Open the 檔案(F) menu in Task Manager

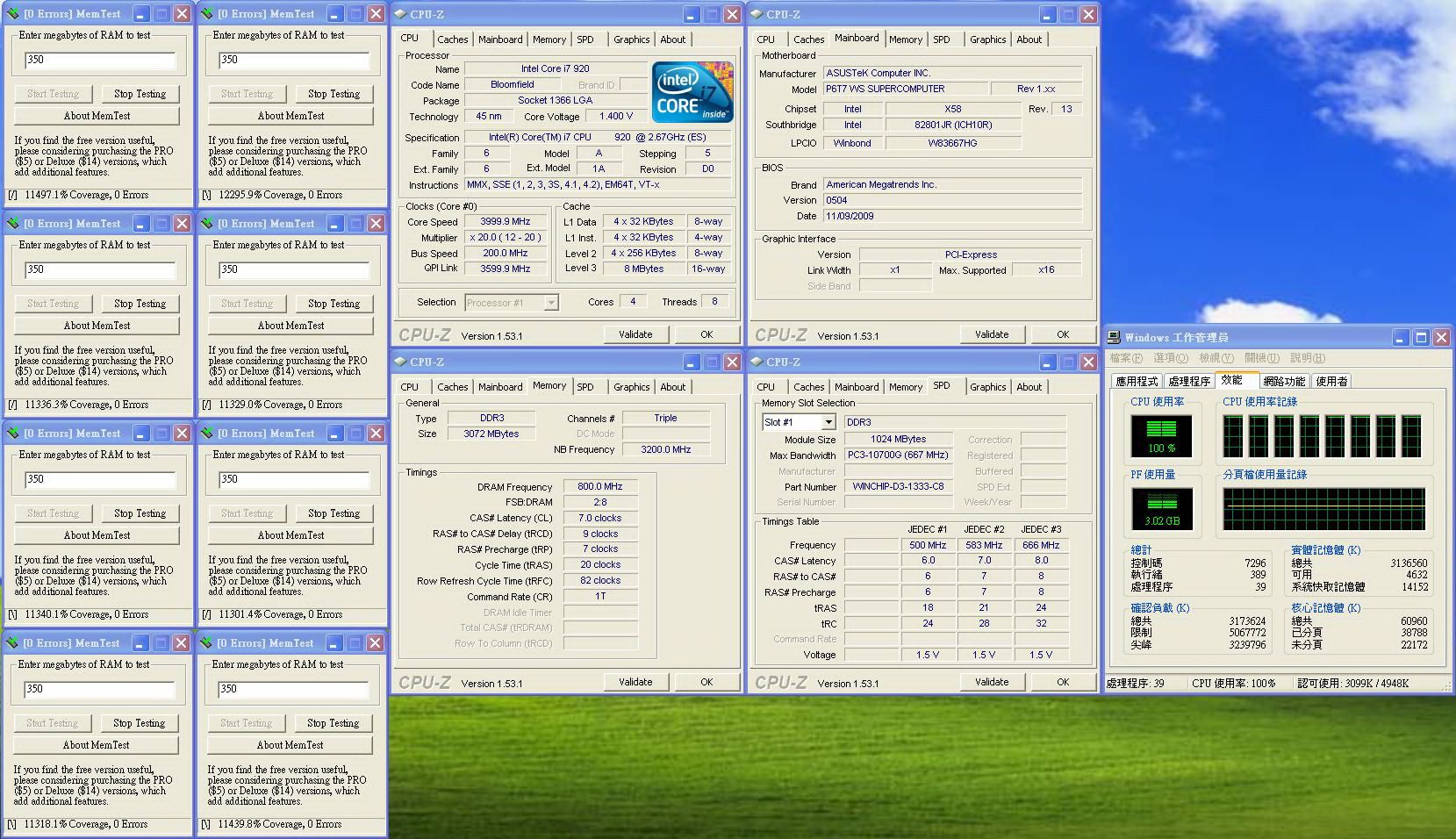pyautogui.click(x=1126, y=358)
